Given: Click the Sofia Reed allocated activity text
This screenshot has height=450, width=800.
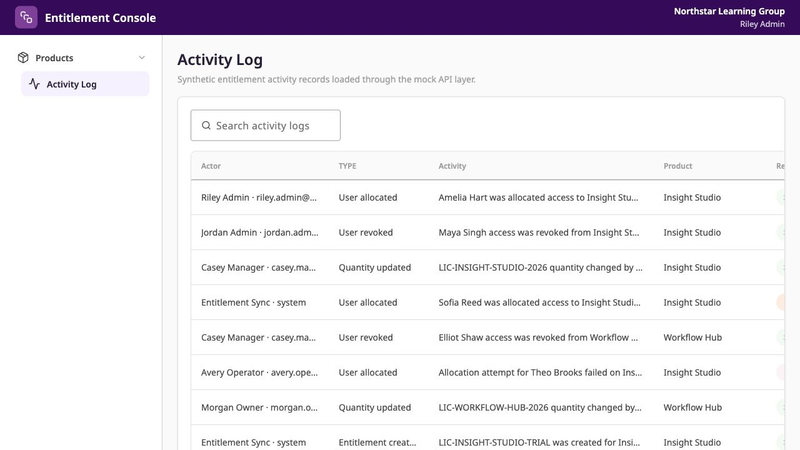Looking at the screenshot, I should pos(539,303).
